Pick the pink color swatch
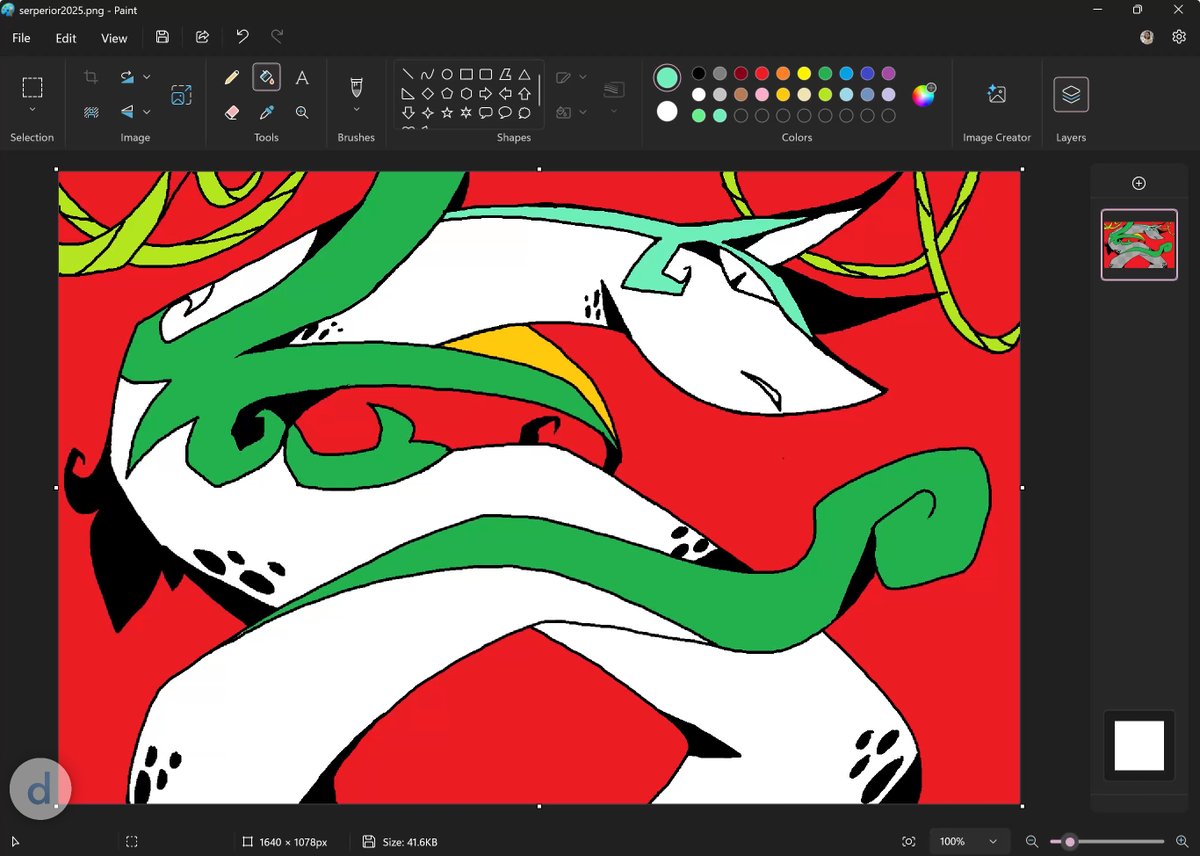Screen dimensions: 1200x856 (762, 94)
